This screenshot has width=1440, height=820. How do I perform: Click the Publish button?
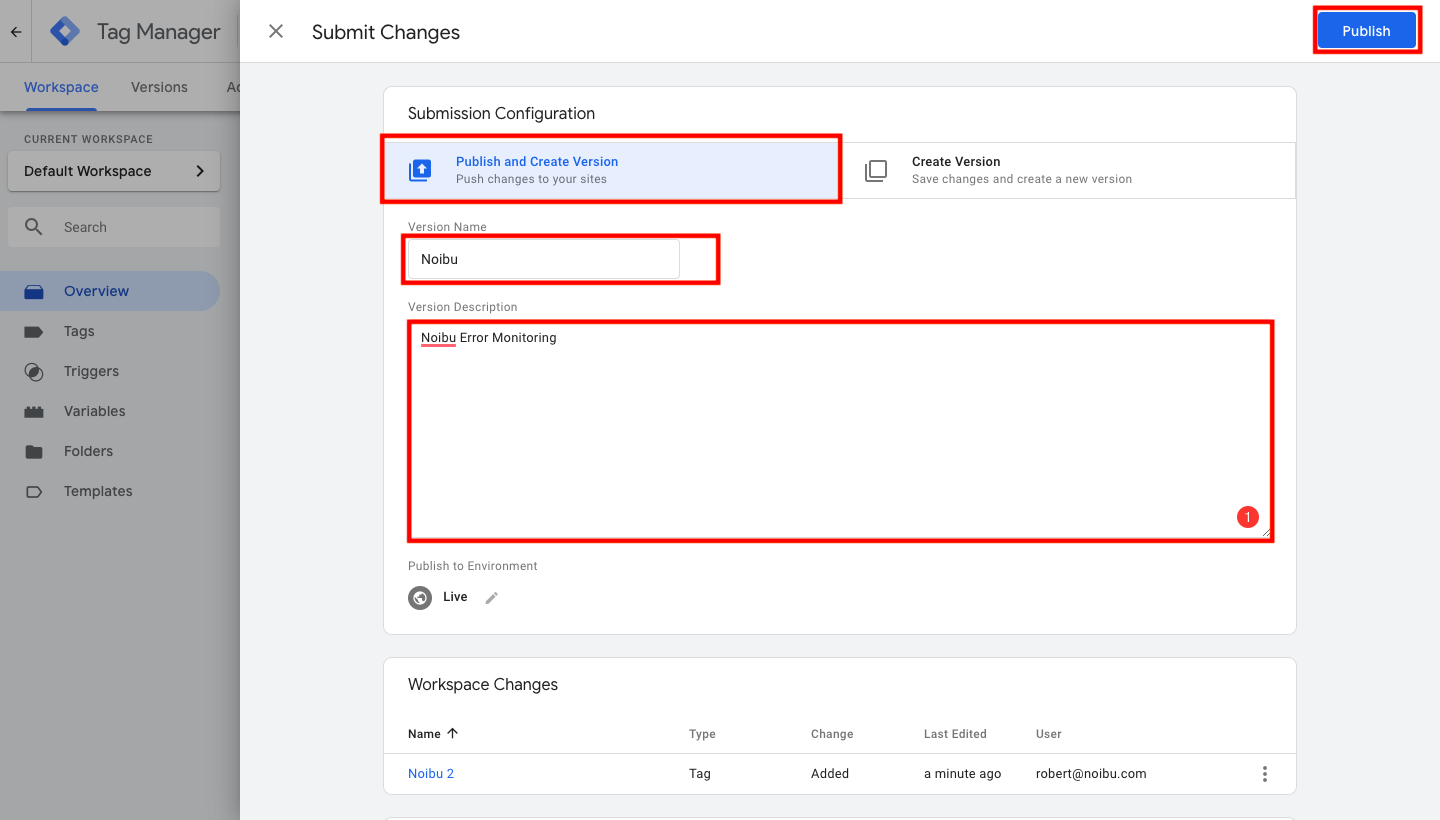[x=1366, y=31]
